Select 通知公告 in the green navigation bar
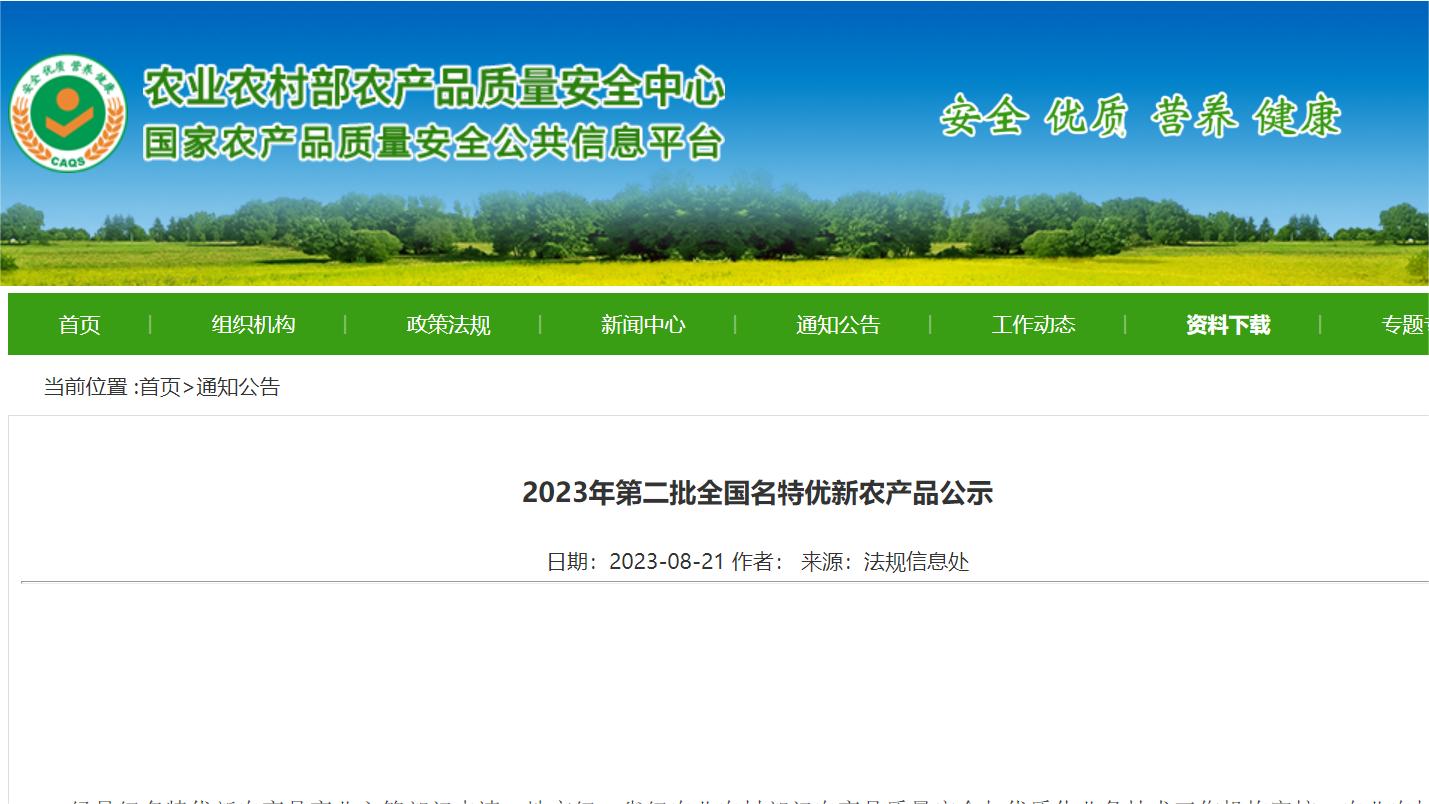 [838, 325]
